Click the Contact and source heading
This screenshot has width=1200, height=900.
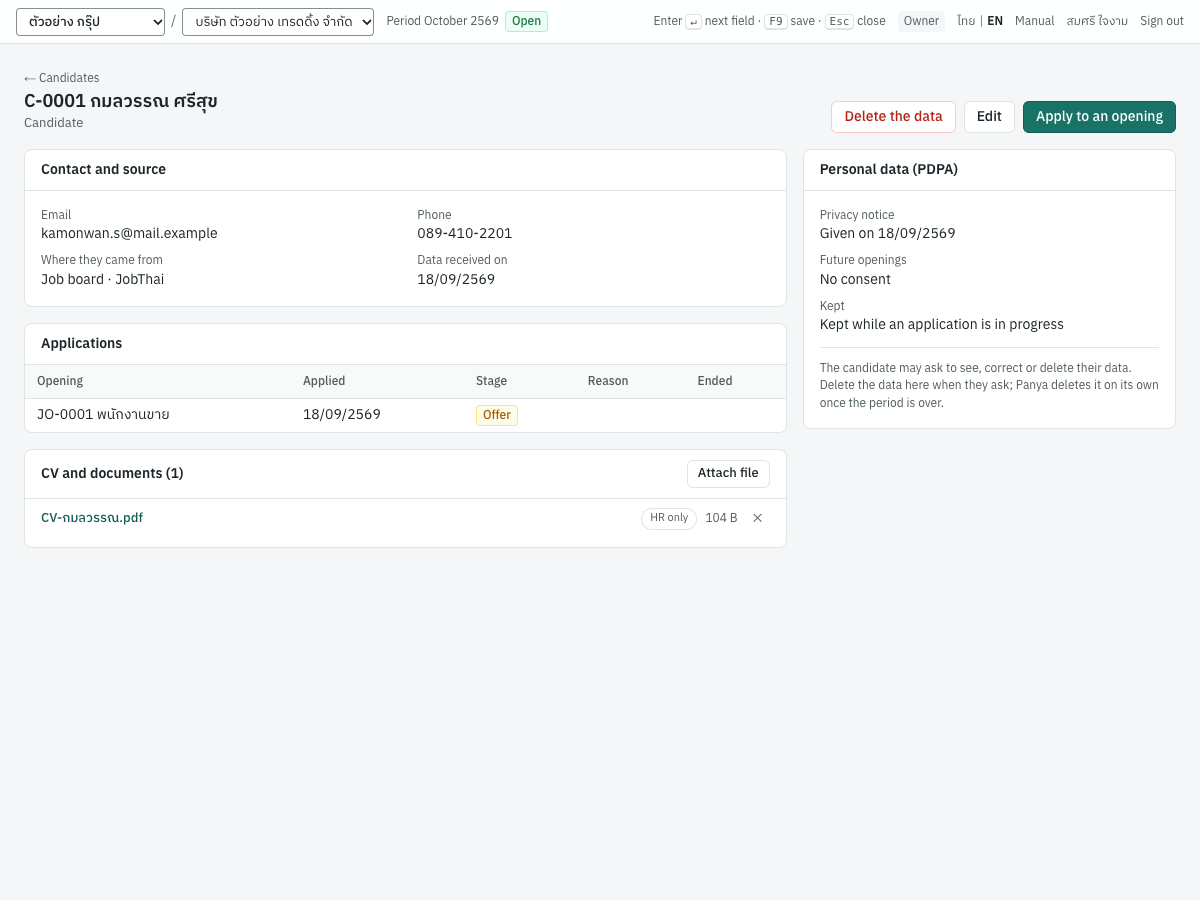point(104,170)
